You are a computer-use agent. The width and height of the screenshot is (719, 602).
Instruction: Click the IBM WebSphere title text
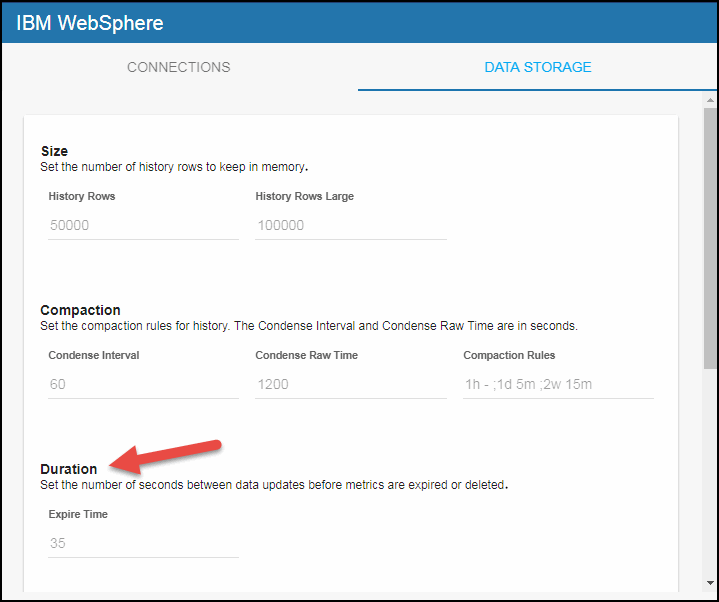[x=89, y=22]
